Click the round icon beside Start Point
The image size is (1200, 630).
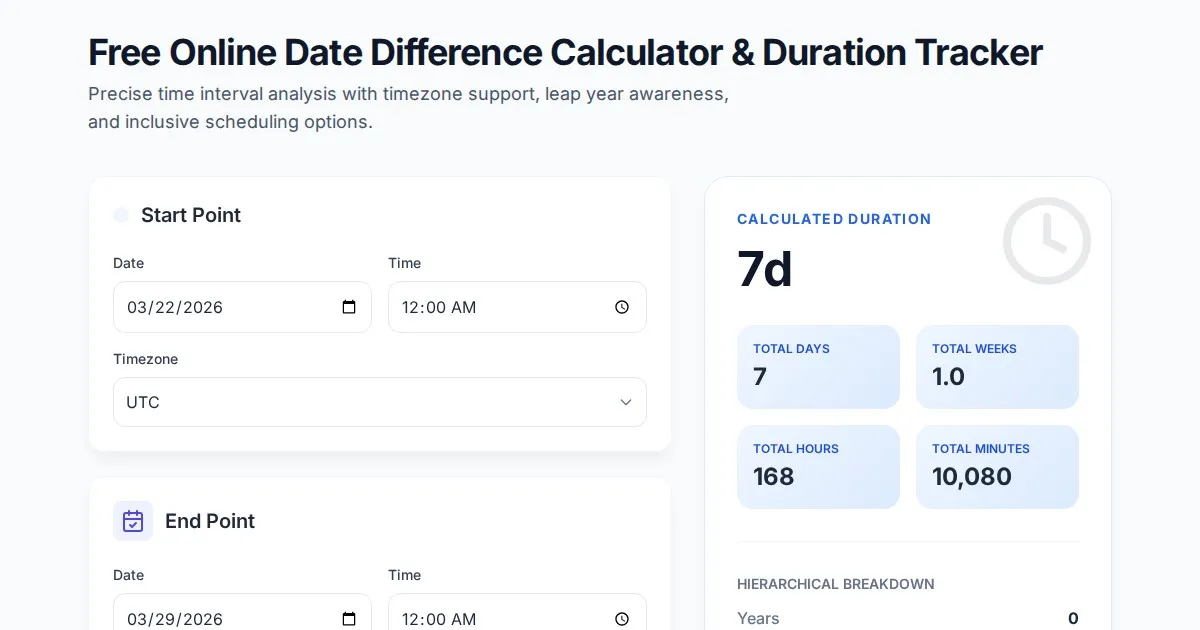pos(121,215)
